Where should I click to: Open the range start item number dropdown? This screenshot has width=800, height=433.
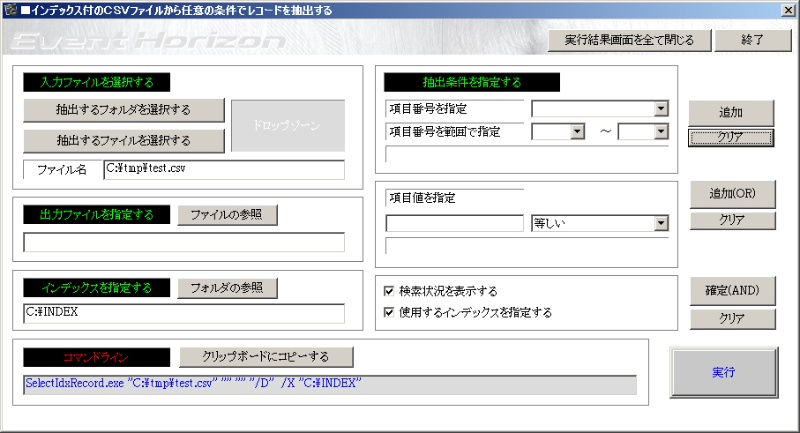577,132
